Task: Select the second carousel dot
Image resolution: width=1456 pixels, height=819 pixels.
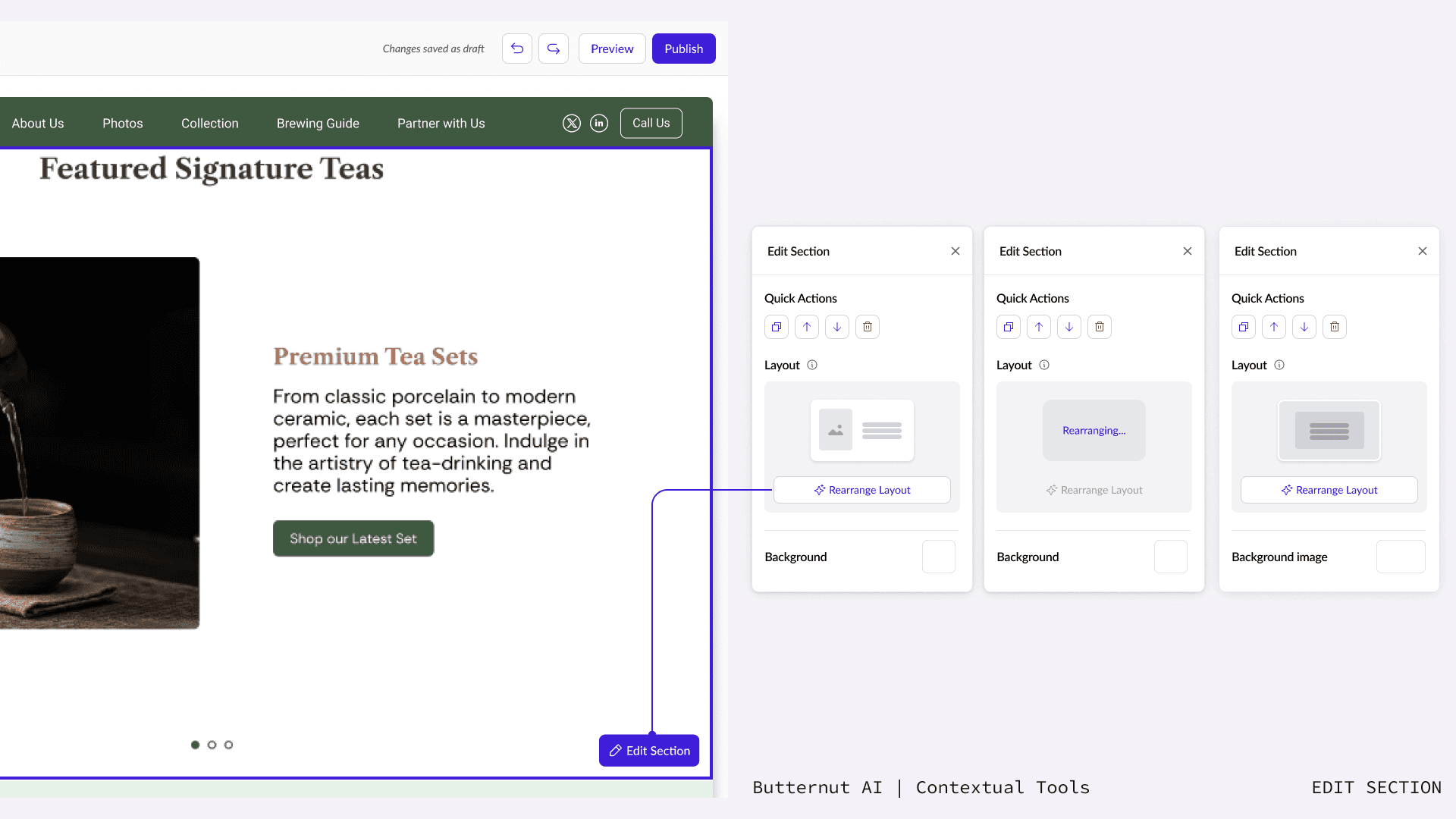Action: (x=212, y=745)
